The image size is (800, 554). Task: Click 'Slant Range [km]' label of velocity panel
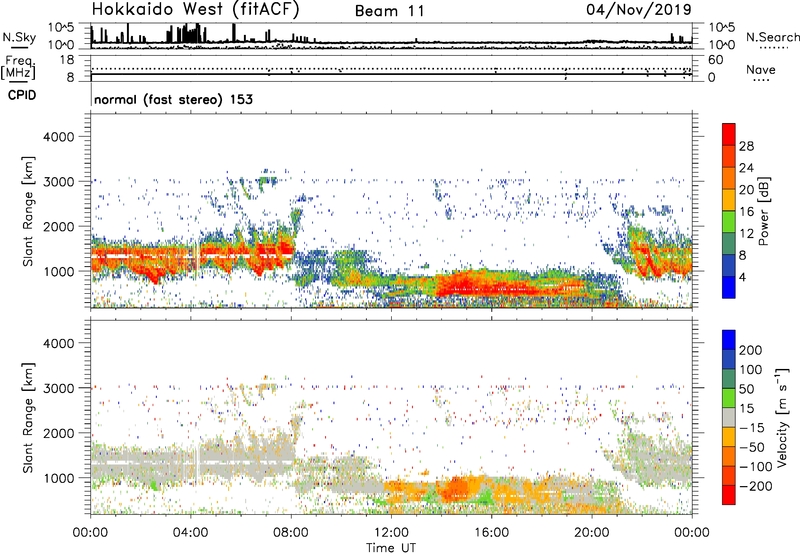(28, 418)
